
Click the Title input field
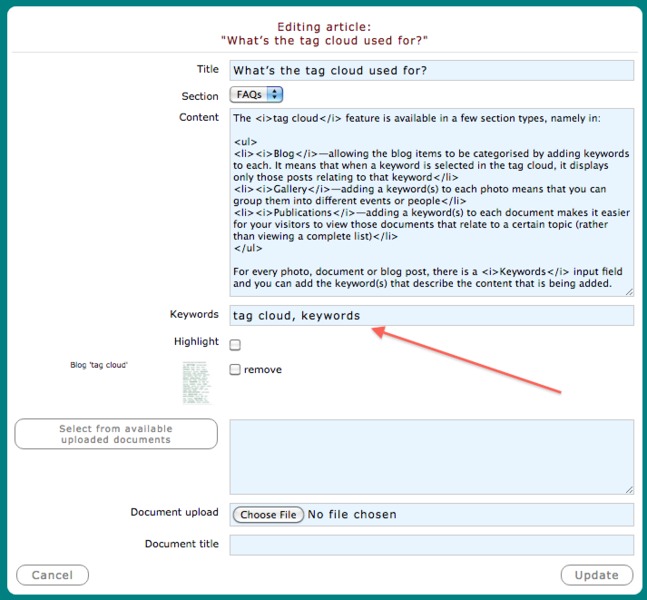pos(431,70)
